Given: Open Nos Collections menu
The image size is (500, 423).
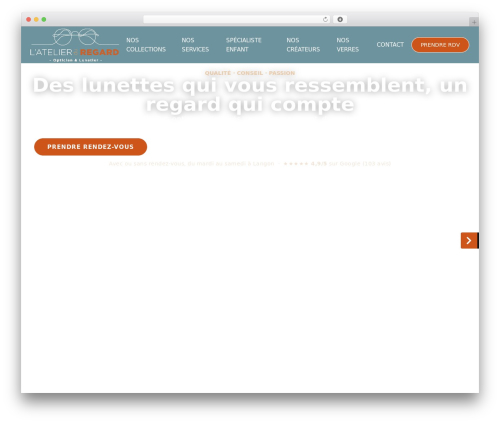Looking at the screenshot, I should 146,45.
